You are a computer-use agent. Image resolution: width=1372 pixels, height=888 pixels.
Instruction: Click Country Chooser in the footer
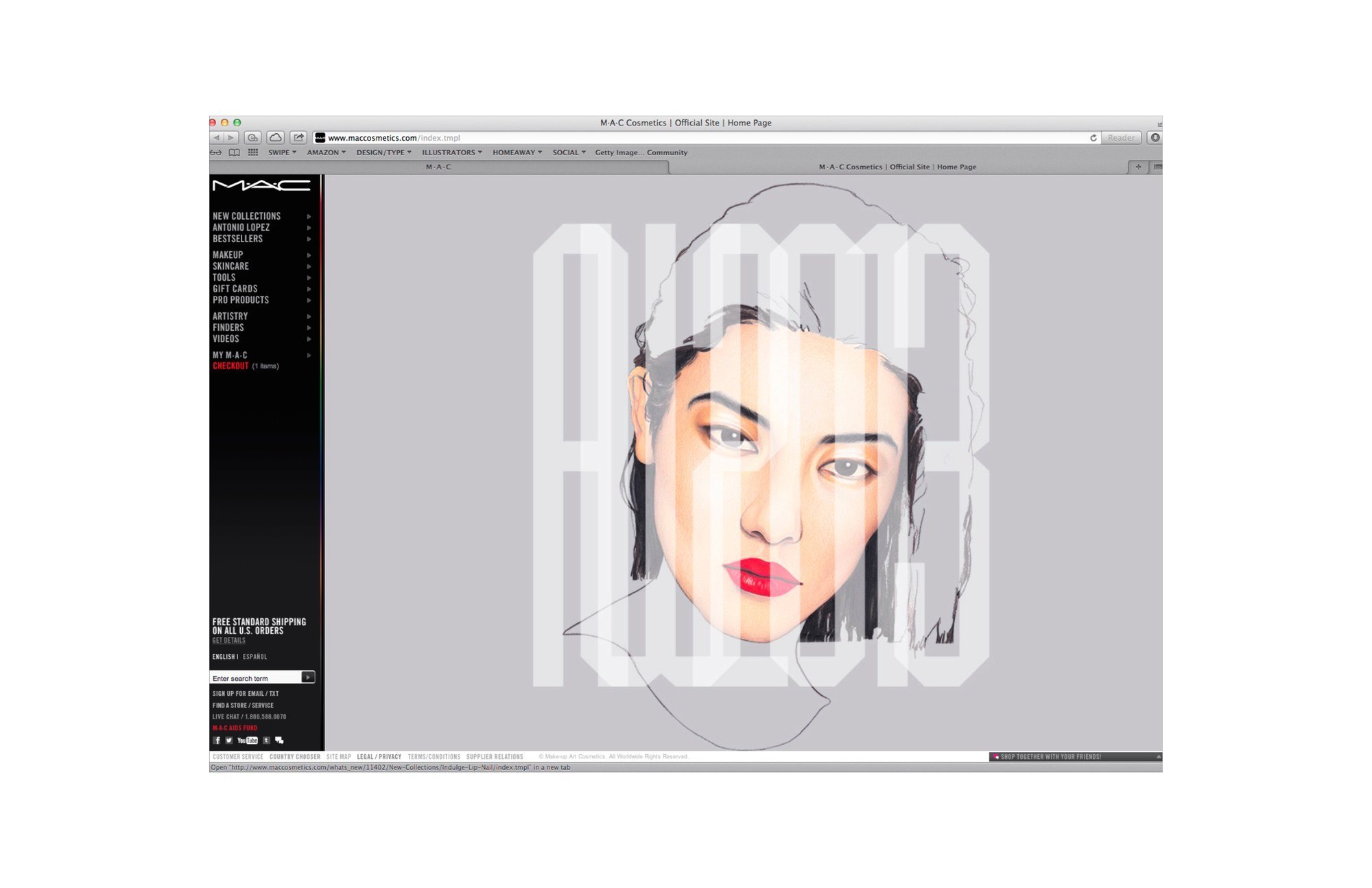click(x=294, y=757)
